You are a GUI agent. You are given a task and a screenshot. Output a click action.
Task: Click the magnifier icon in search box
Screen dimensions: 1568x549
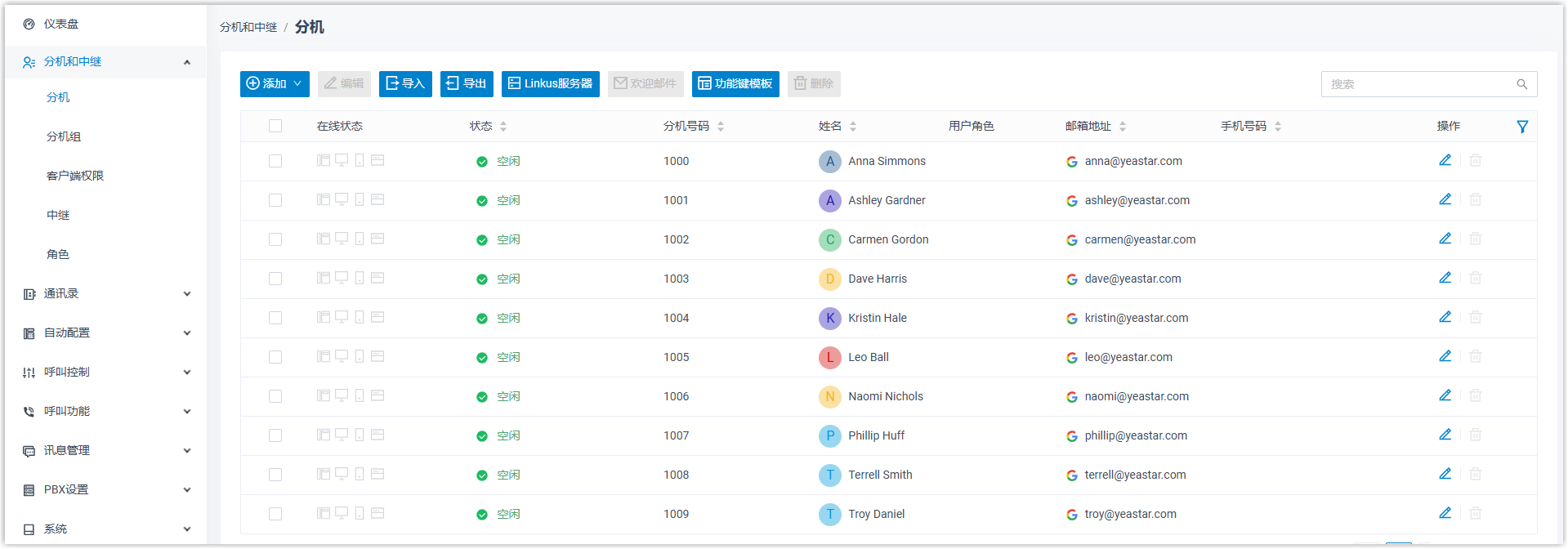(1521, 84)
